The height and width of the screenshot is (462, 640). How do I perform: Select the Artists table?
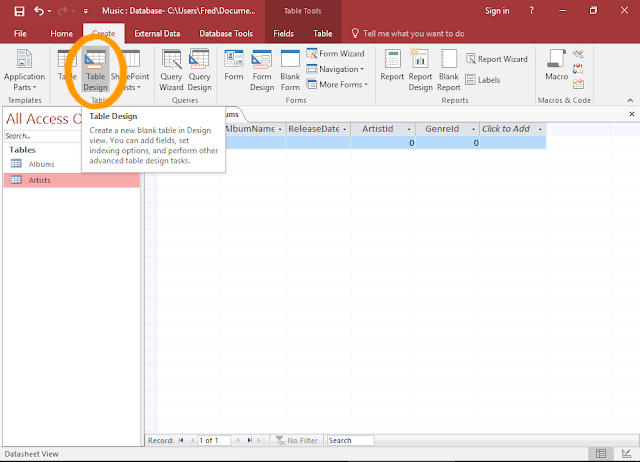[71, 180]
